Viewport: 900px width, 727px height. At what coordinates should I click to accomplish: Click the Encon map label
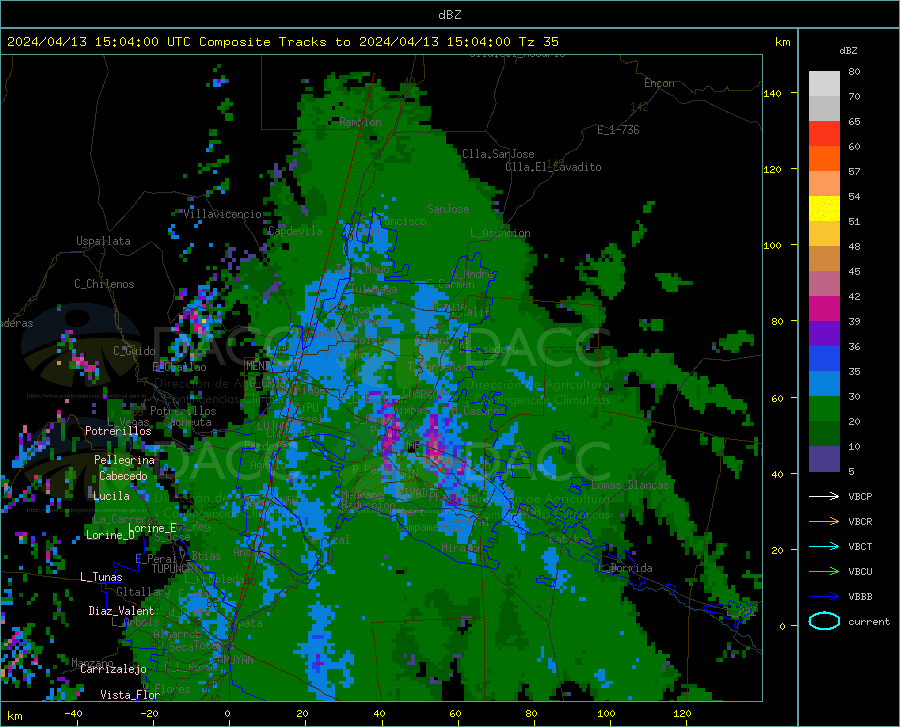click(x=659, y=83)
